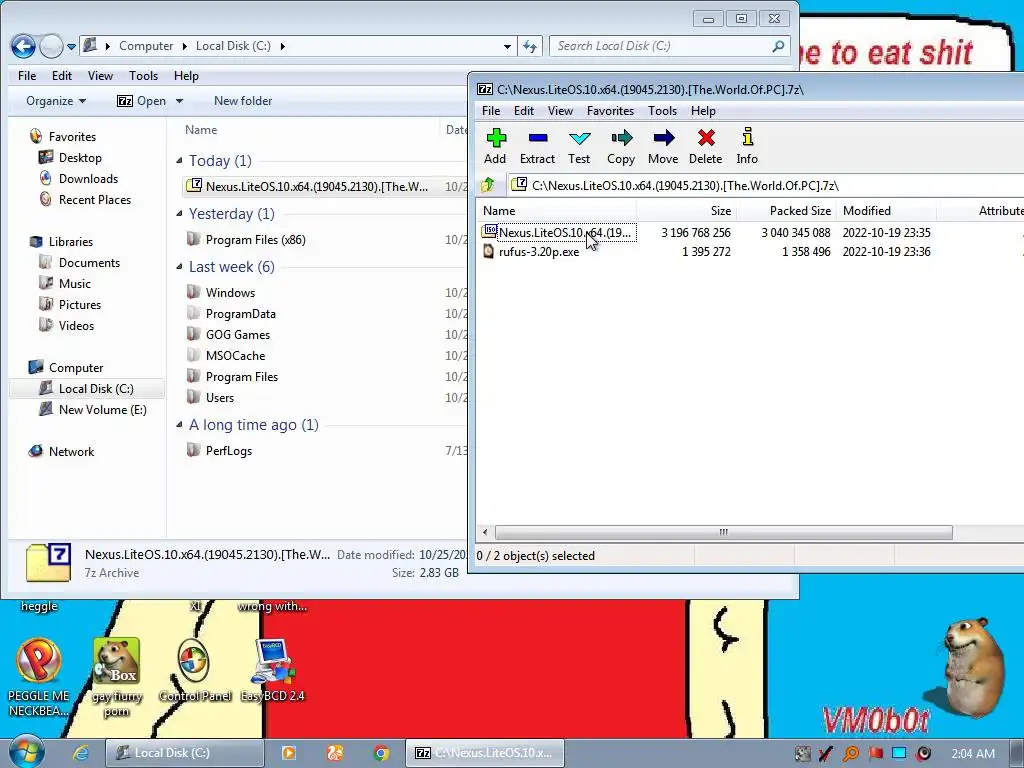The image size is (1024, 768).
Task: Click the 7-Zip Move button
Action: click(663, 146)
